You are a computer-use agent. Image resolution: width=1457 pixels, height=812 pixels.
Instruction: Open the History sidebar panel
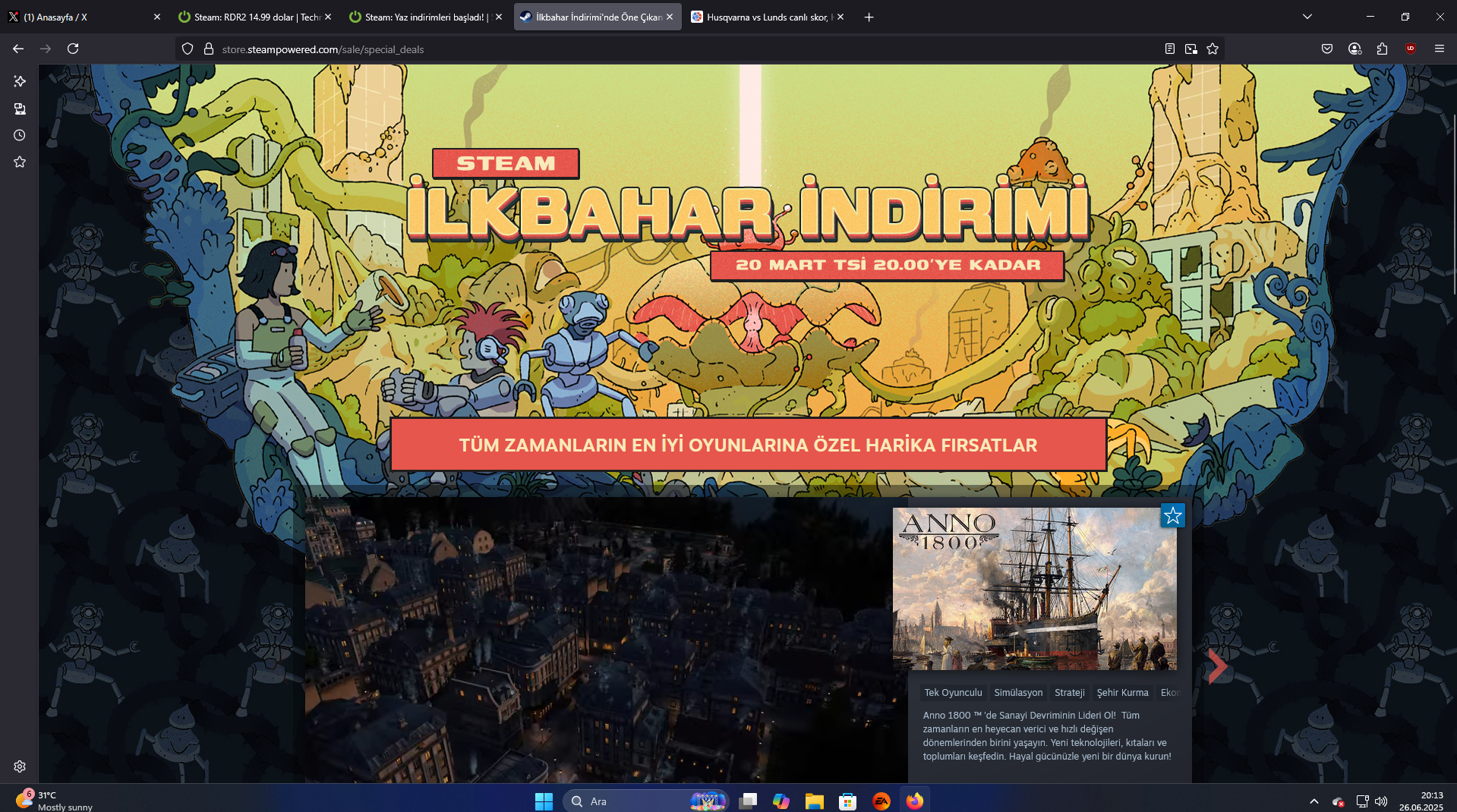[x=20, y=135]
